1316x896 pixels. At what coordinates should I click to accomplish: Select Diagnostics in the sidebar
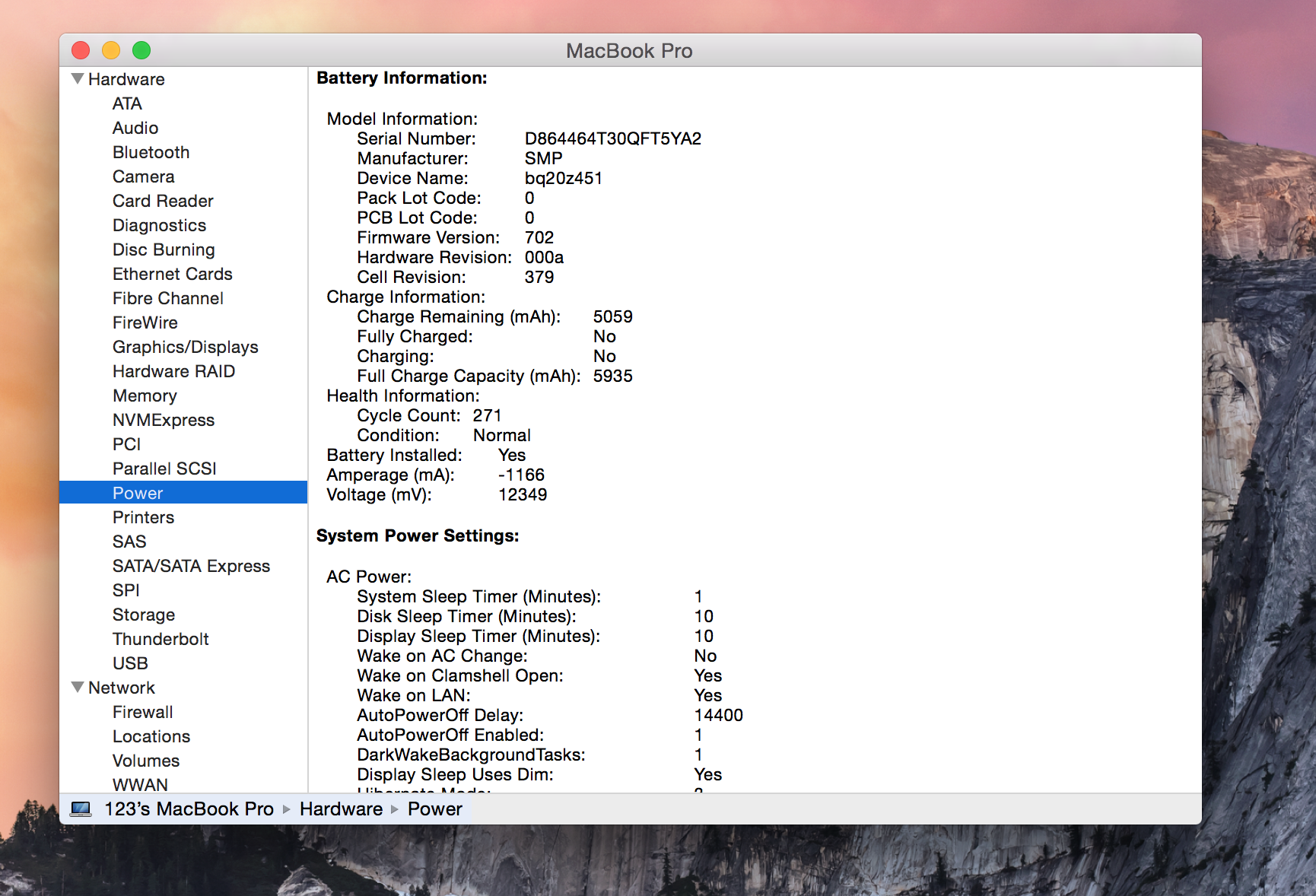tap(159, 225)
